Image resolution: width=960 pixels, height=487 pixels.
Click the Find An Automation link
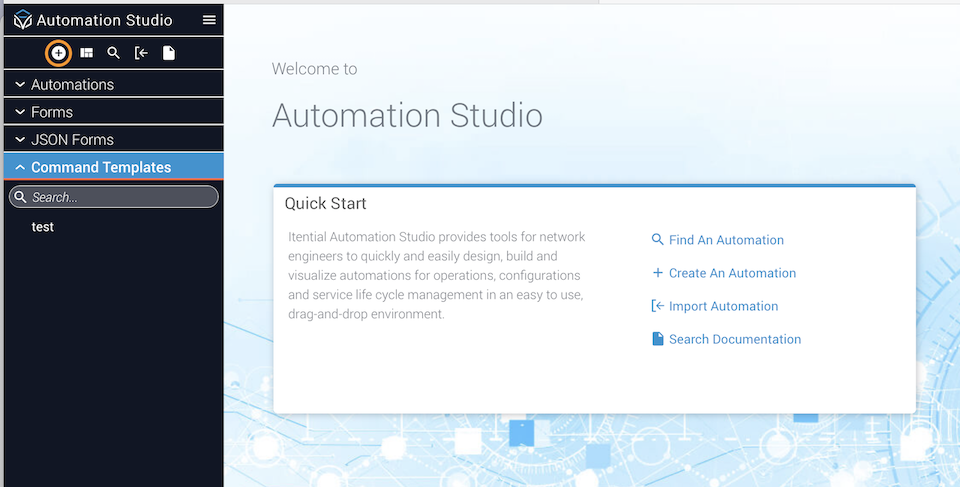point(718,240)
